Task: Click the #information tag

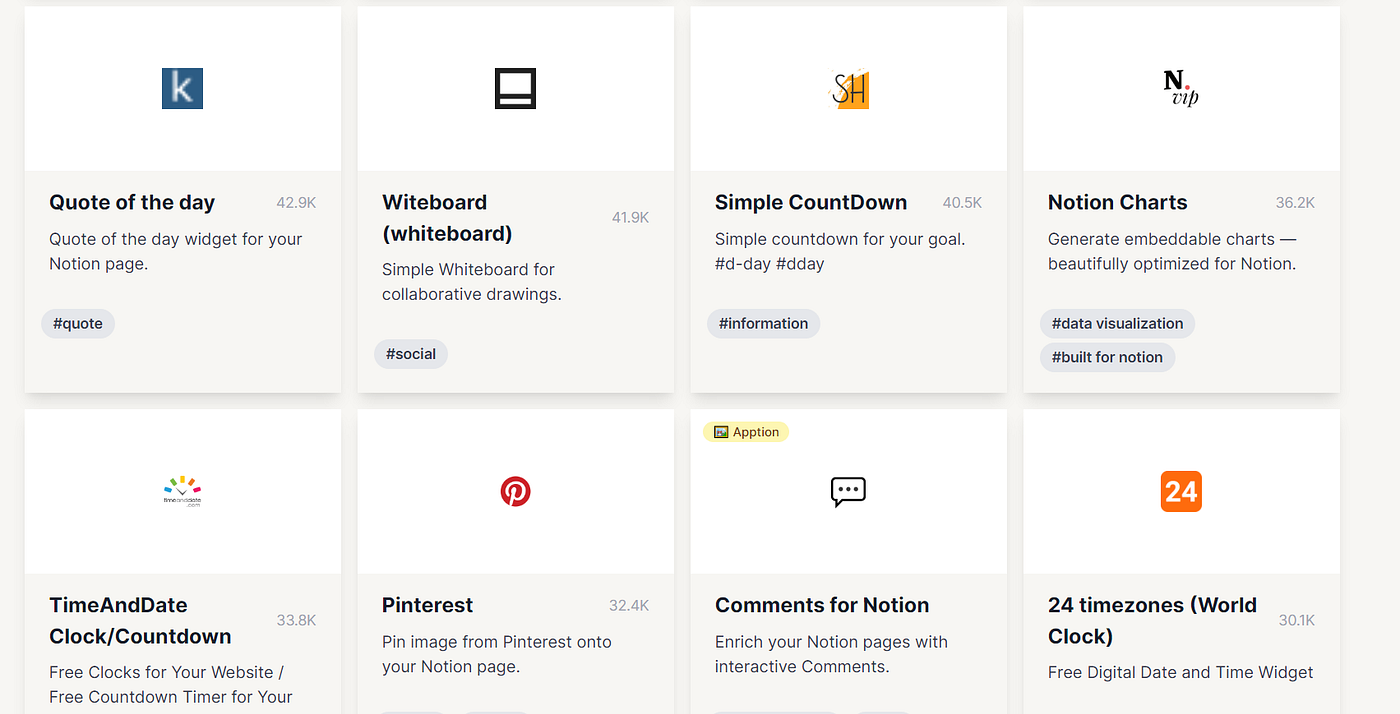Action: coord(763,323)
